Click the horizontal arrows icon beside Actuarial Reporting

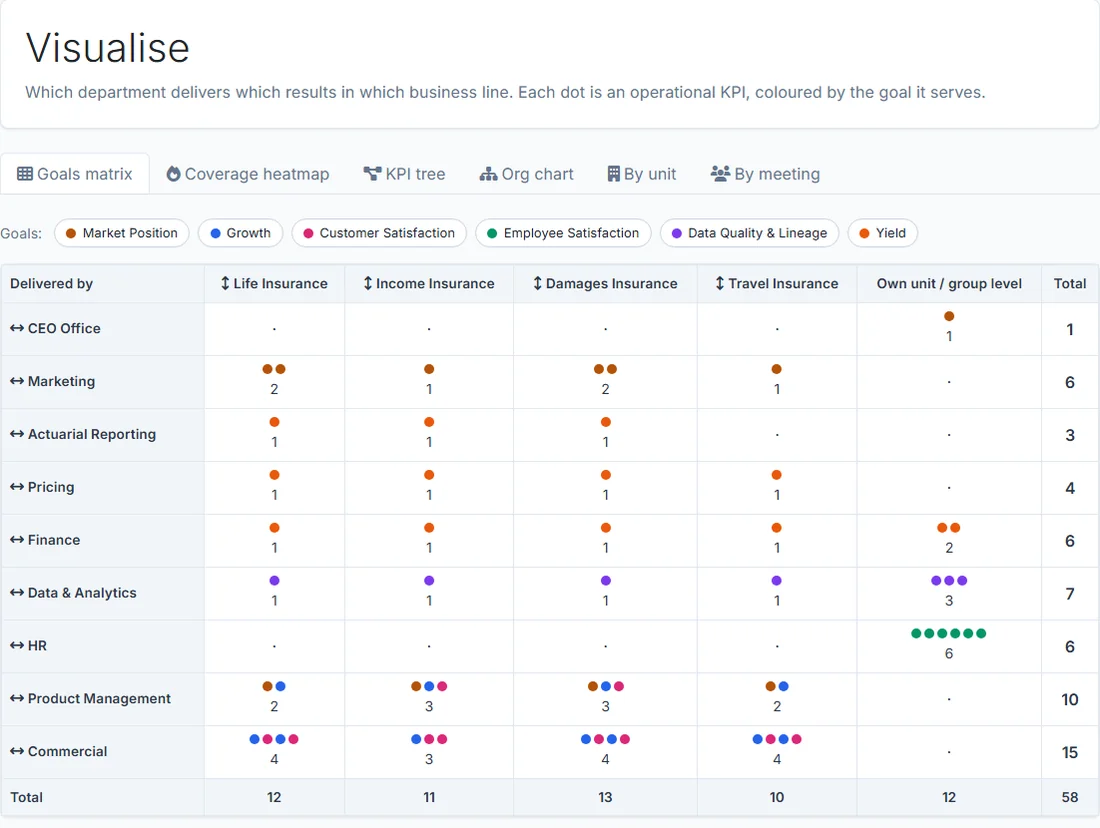pos(17,434)
